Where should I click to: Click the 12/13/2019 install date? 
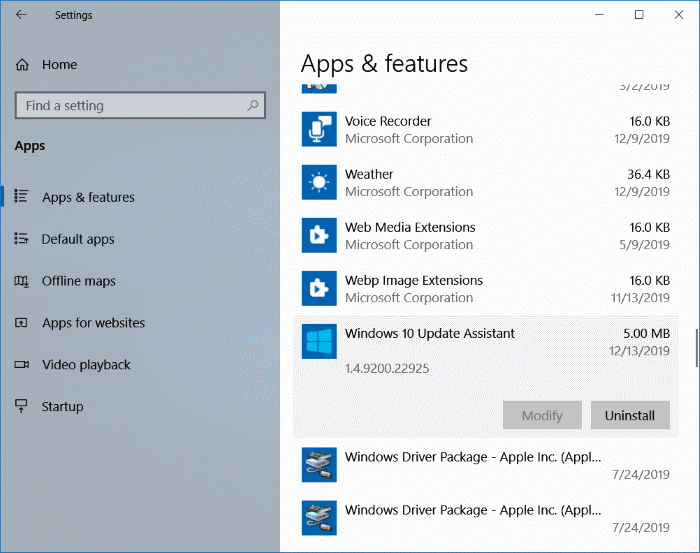[639, 351]
